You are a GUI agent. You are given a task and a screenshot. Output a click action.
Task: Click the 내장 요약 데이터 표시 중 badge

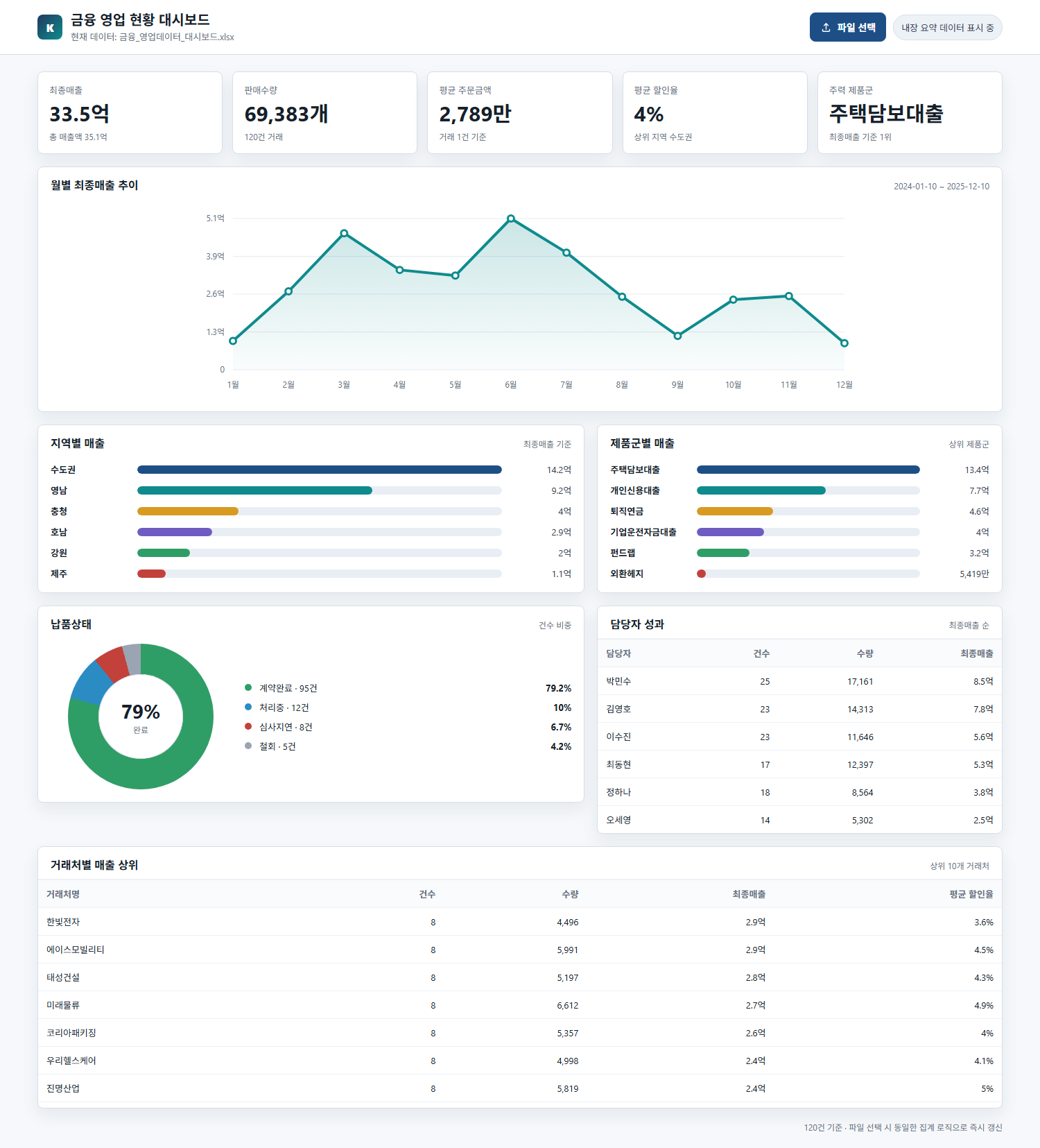(947, 27)
